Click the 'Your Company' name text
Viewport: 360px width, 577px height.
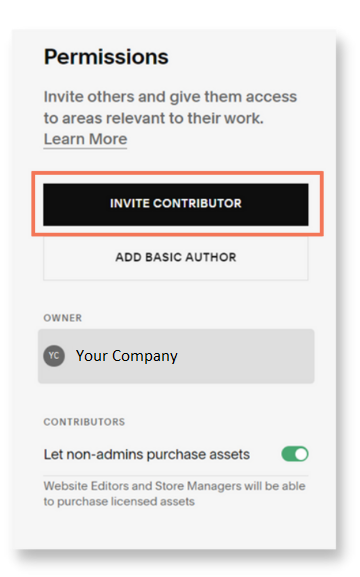click(127, 356)
